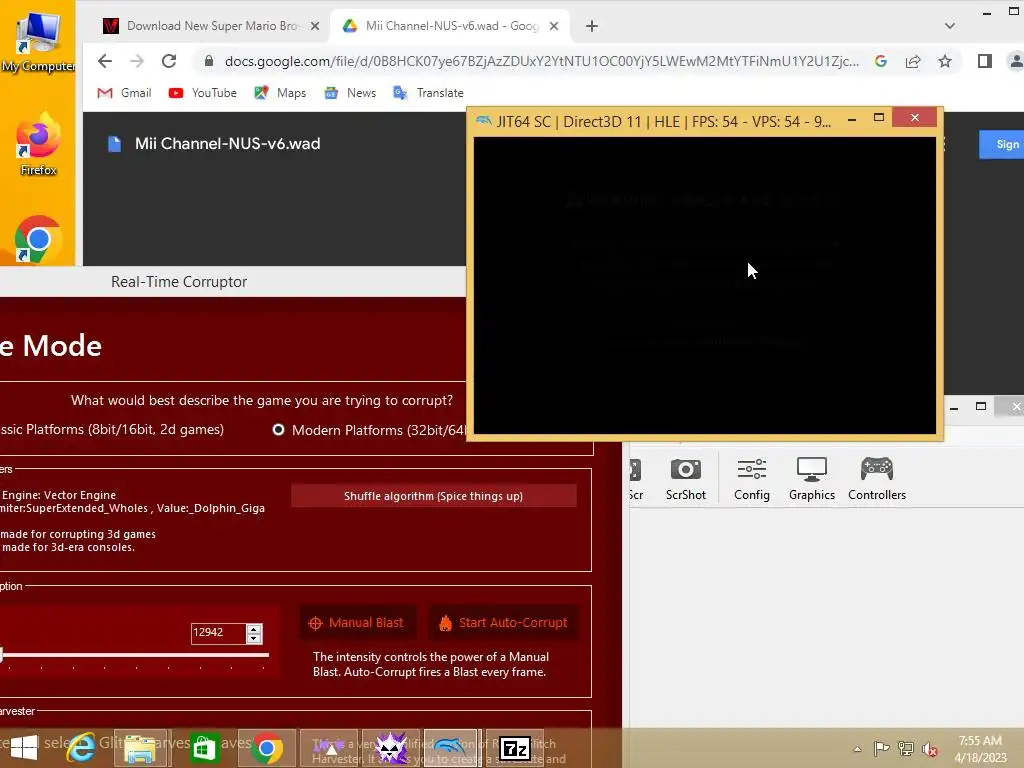The image size is (1024, 768).
Task: Click Start Auto-Corrupt button
Action: tap(504, 623)
